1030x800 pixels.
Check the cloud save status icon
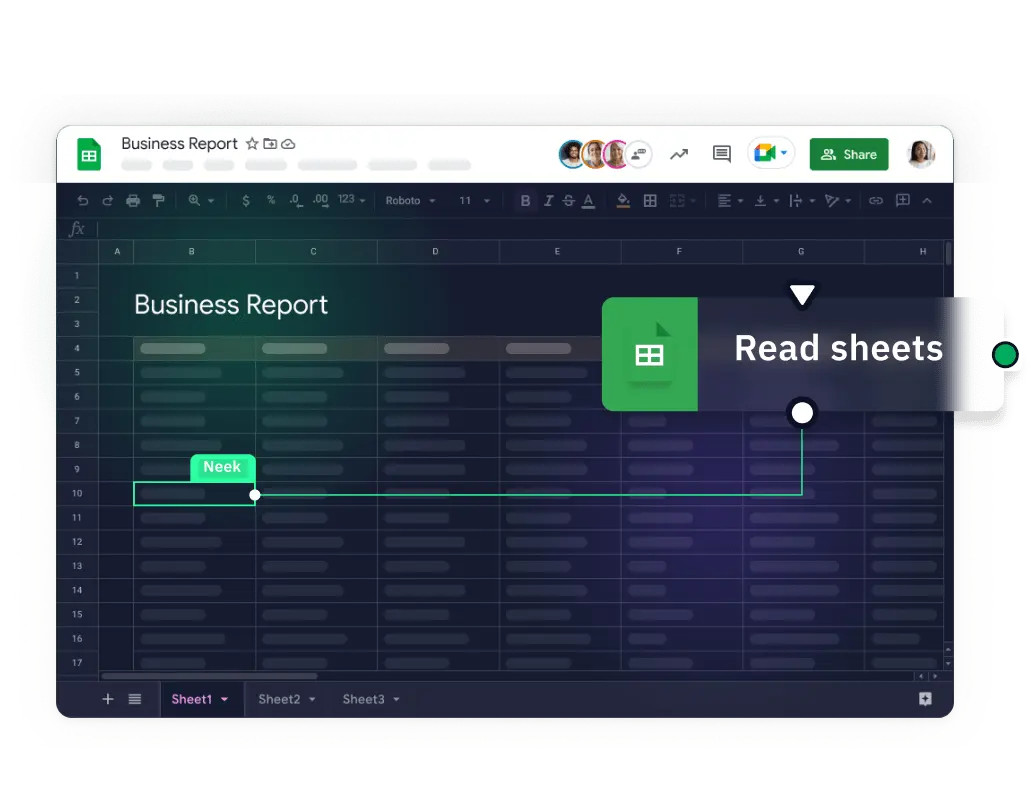pos(288,144)
